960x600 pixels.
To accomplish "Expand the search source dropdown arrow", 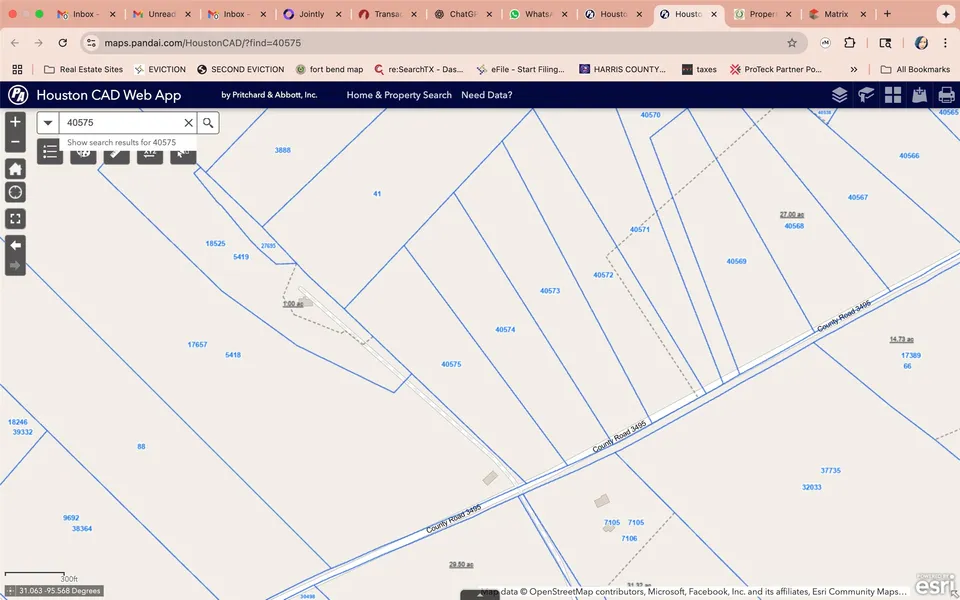I will click(48, 123).
